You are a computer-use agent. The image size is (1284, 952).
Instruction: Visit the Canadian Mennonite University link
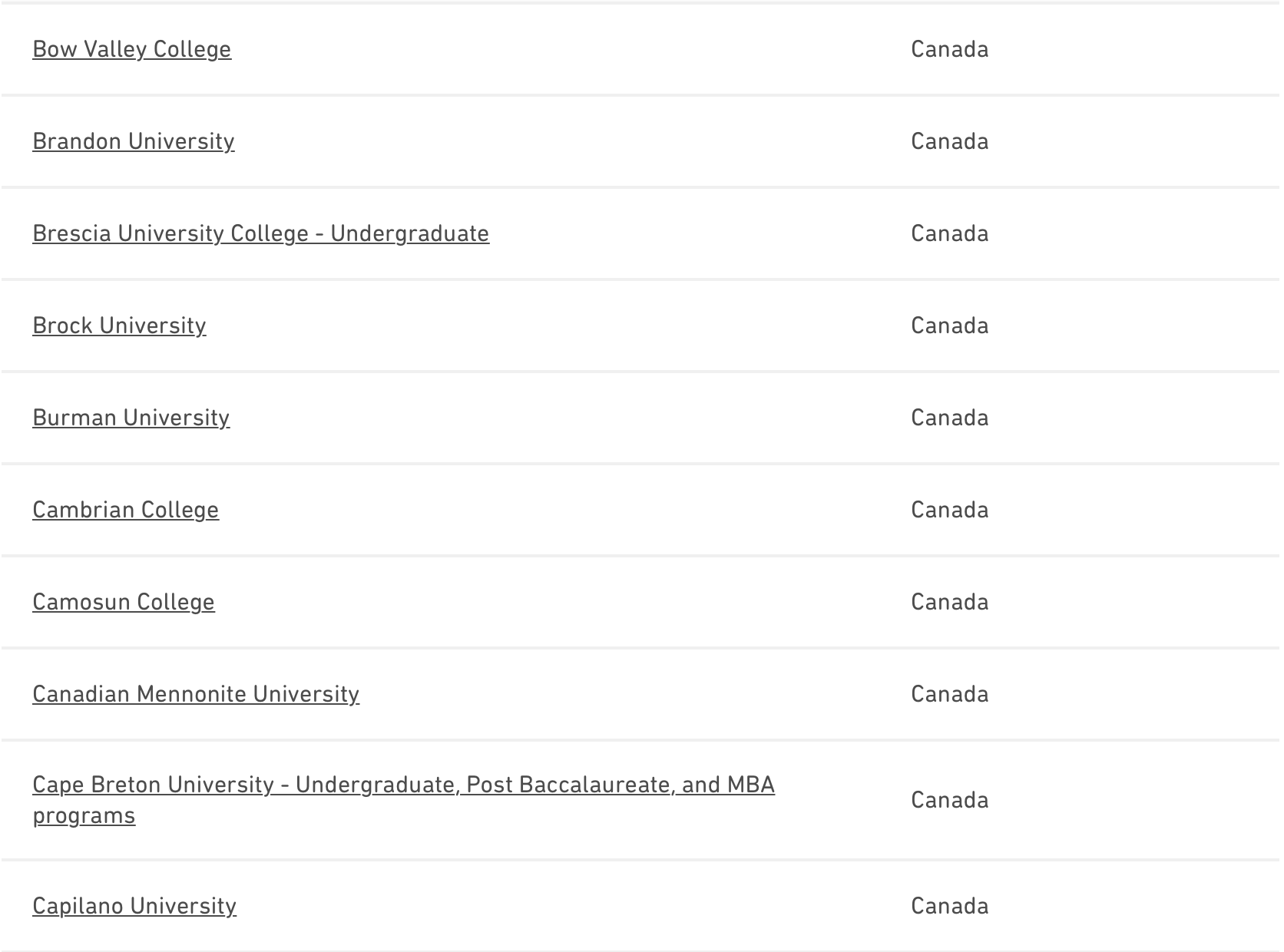(x=195, y=694)
